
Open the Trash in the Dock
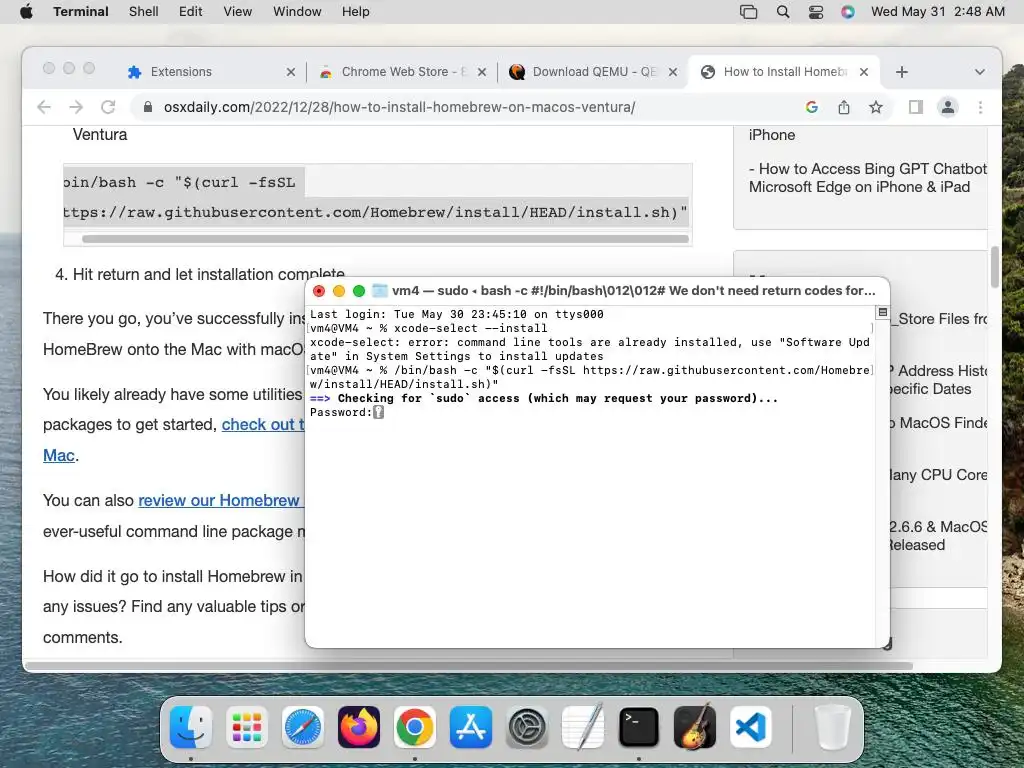[833, 727]
